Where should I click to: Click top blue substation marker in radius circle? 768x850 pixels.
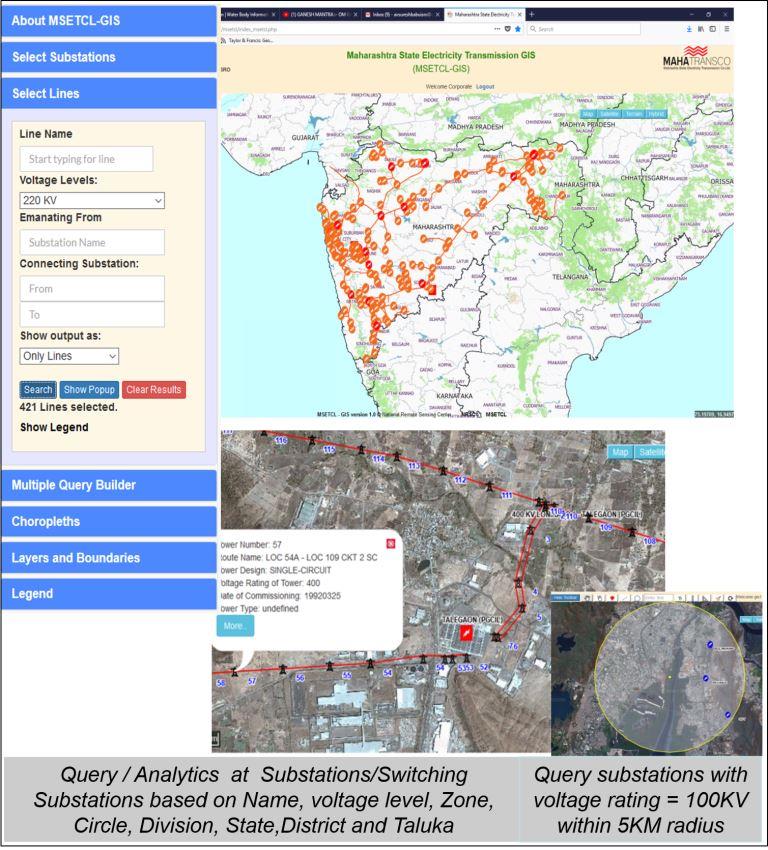pos(710,645)
